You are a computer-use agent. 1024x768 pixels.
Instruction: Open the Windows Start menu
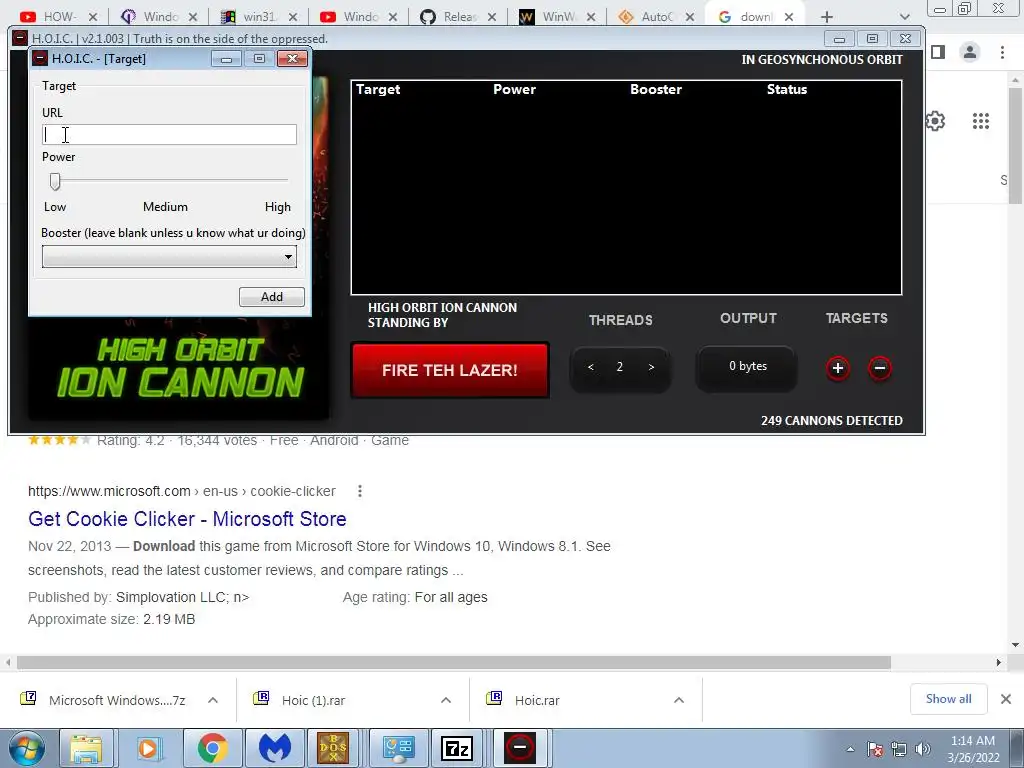(x=27, y=748)
